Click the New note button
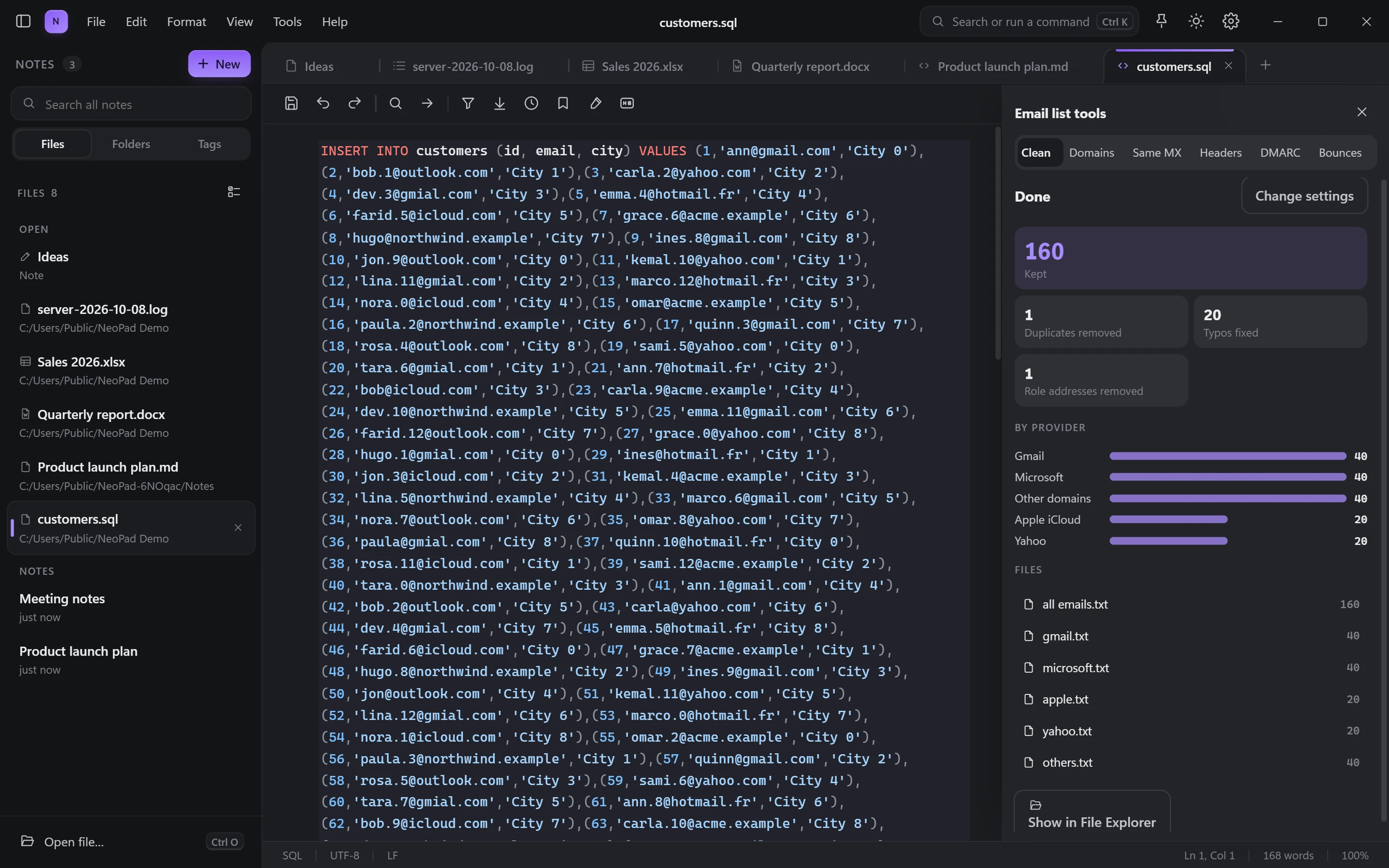 point(219,64)
